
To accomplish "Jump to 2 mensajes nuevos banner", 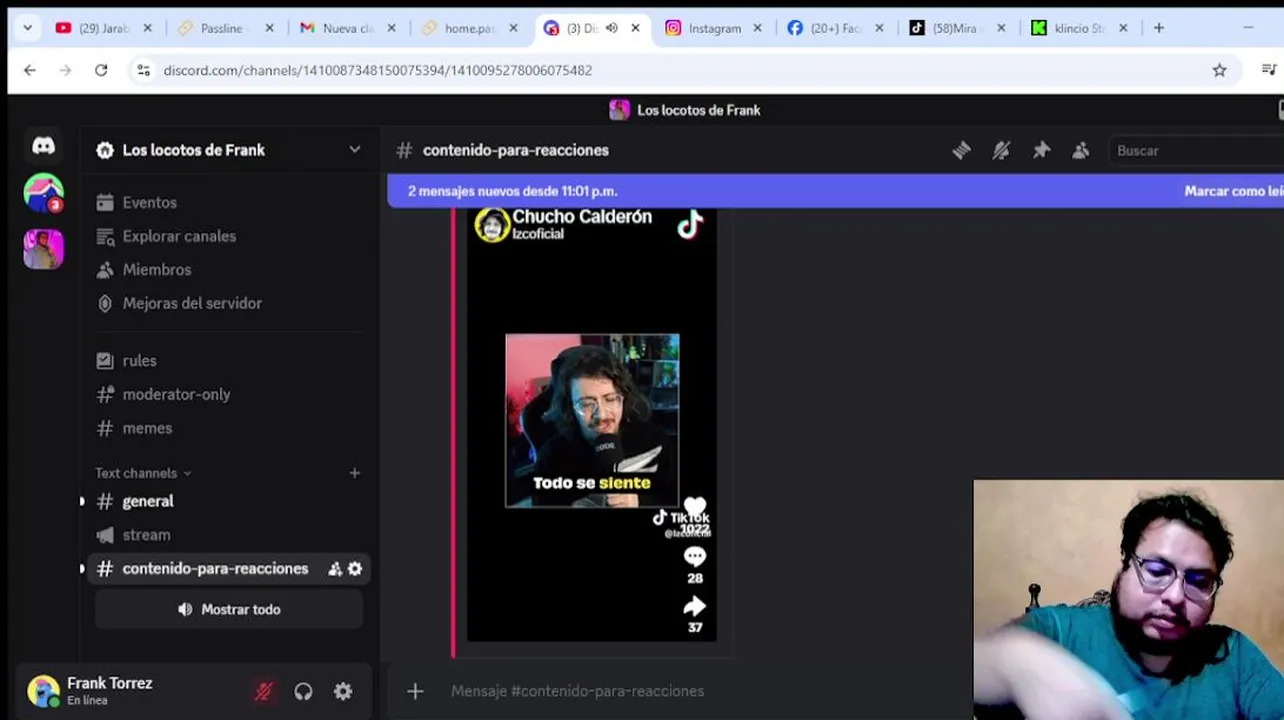I will (x=512, y=191).
